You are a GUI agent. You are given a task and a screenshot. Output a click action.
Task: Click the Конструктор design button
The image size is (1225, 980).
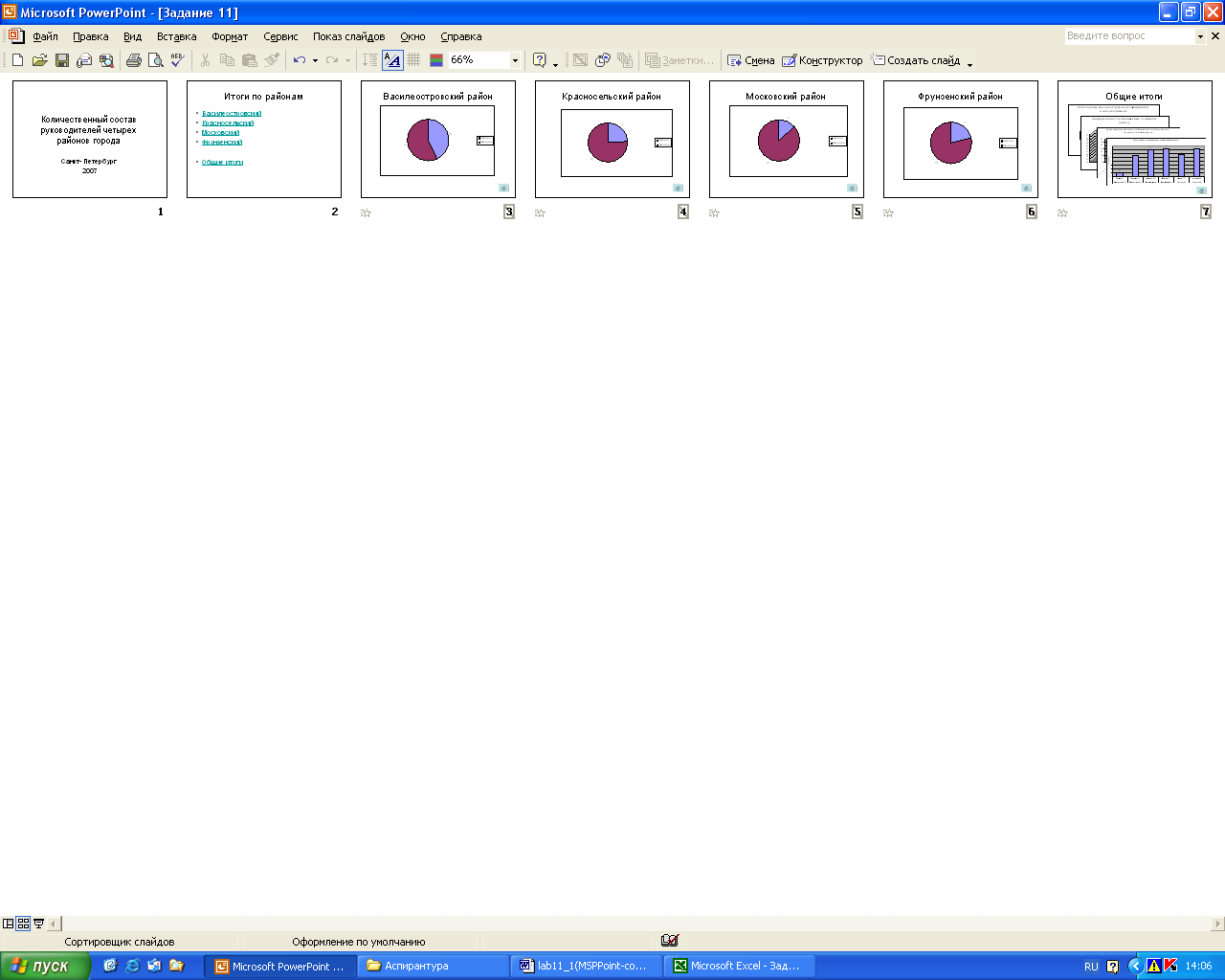pos(822,60)
